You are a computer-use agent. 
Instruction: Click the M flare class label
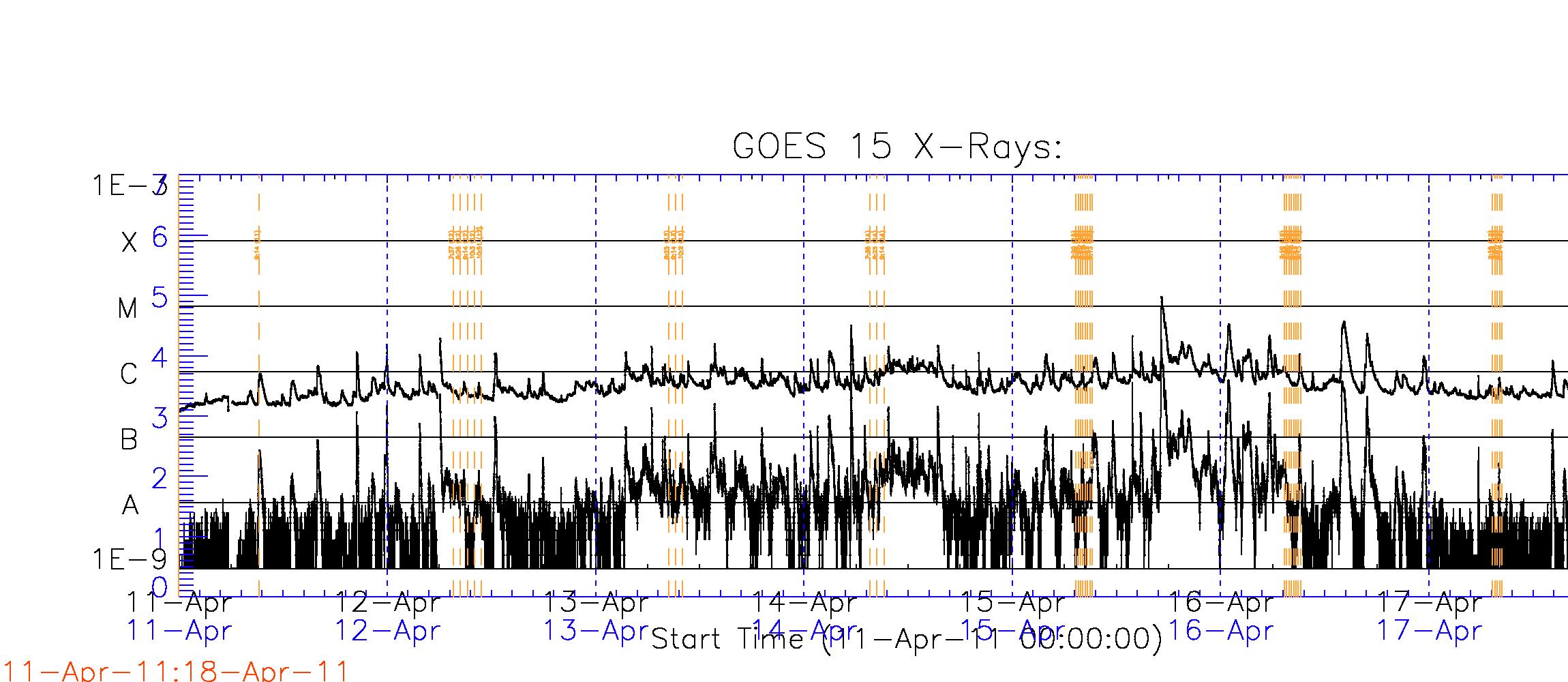(127, 309)
